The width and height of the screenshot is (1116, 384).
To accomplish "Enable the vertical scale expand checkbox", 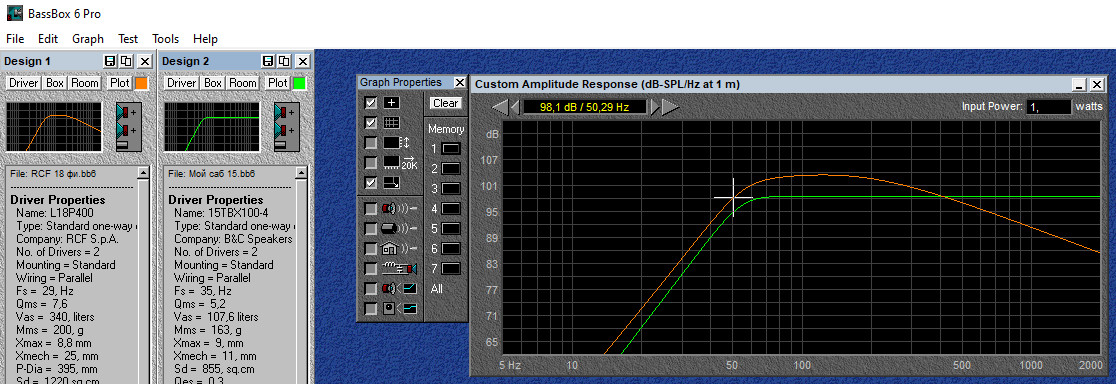I will pos(371,143).
